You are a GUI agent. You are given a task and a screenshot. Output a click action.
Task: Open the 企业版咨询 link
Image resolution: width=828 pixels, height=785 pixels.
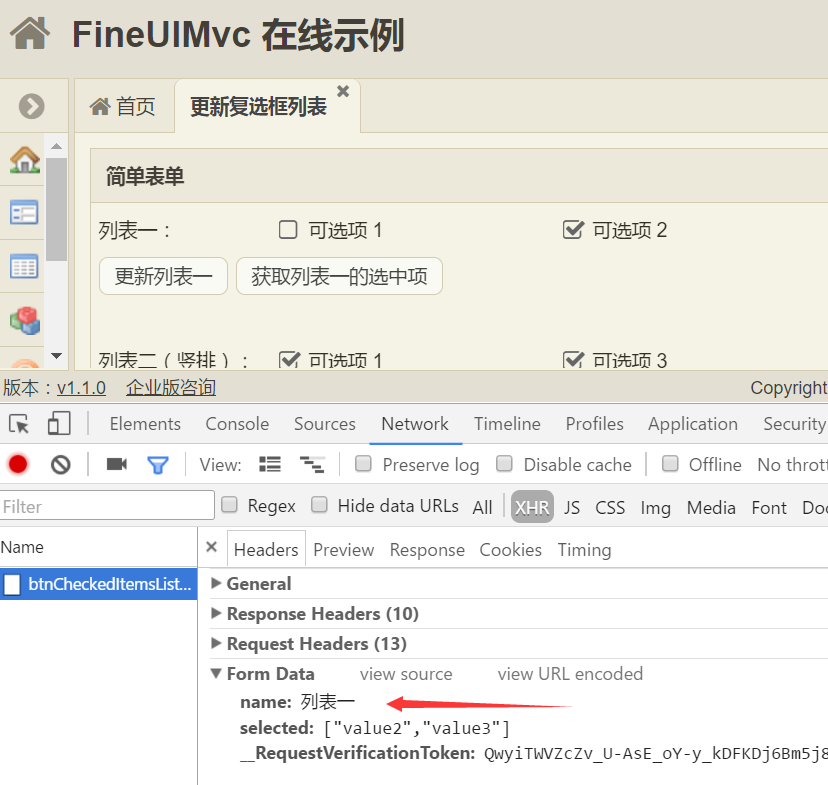[x=171, y=388]
